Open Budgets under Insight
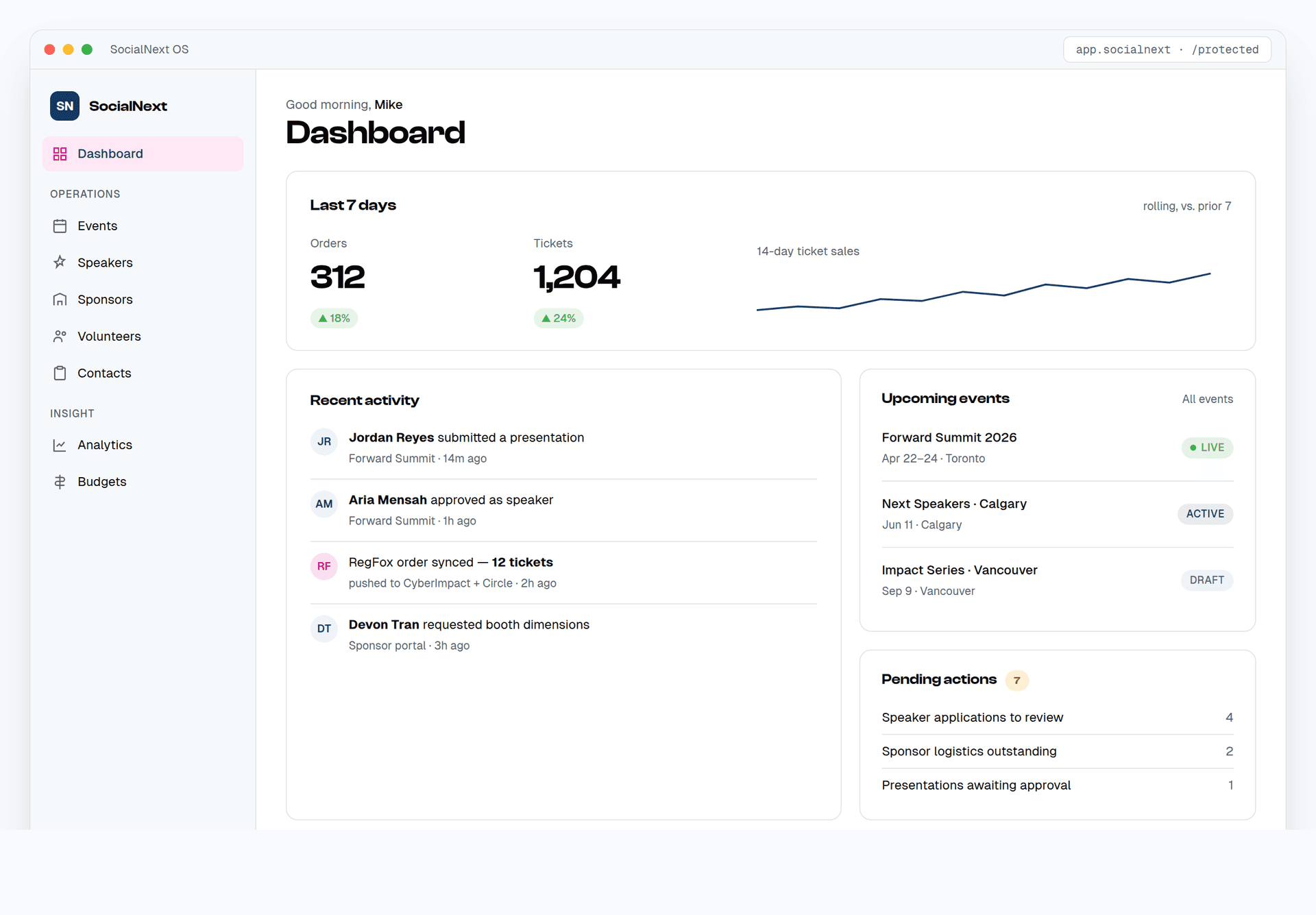Viewport: 1316px width, 915px height. click(143, 482)
